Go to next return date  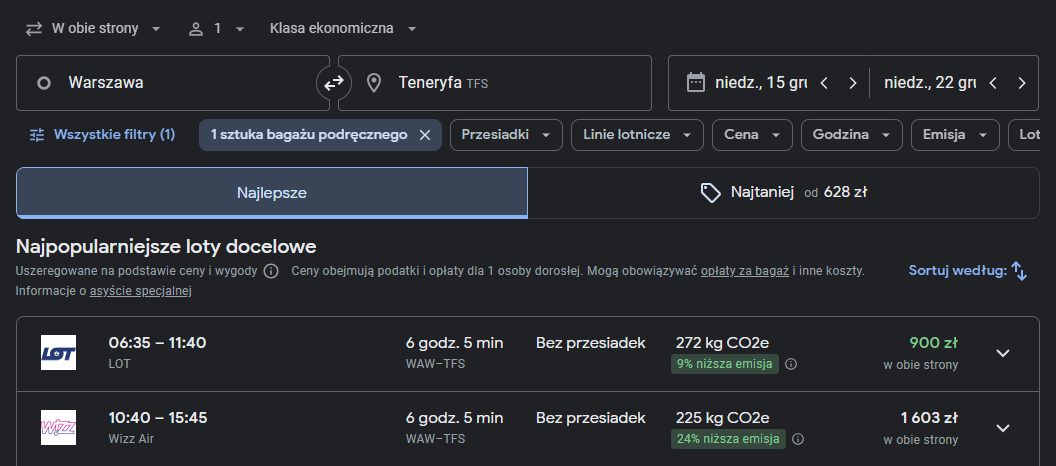click(x=1022, y=83)
